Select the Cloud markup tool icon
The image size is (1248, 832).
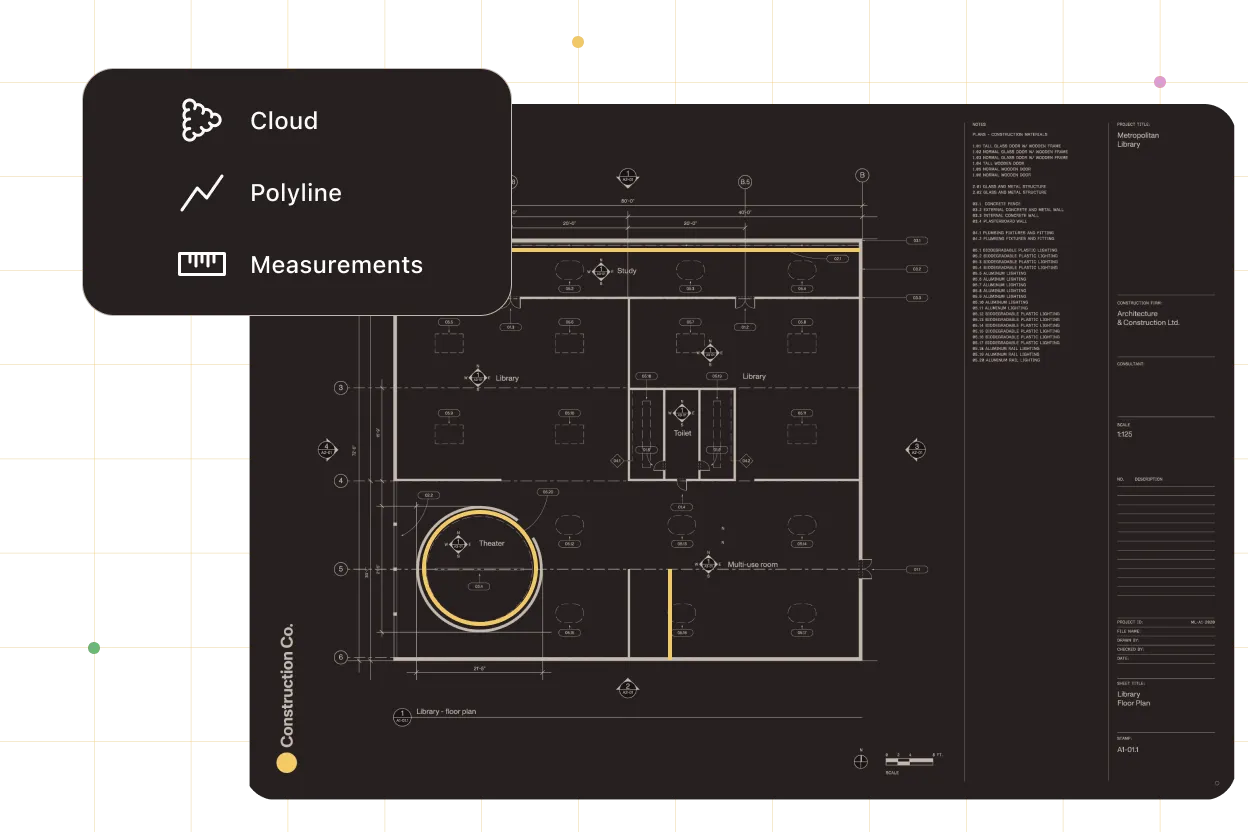tap(201, 121)
